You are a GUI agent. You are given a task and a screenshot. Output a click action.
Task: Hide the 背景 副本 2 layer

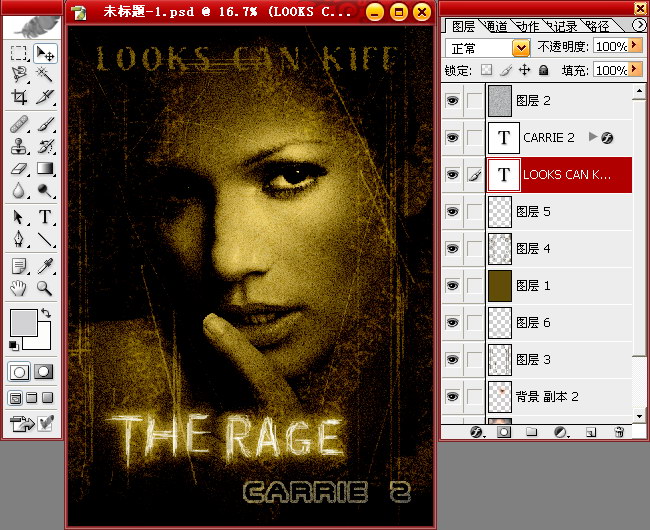click(x=452, y=397)
